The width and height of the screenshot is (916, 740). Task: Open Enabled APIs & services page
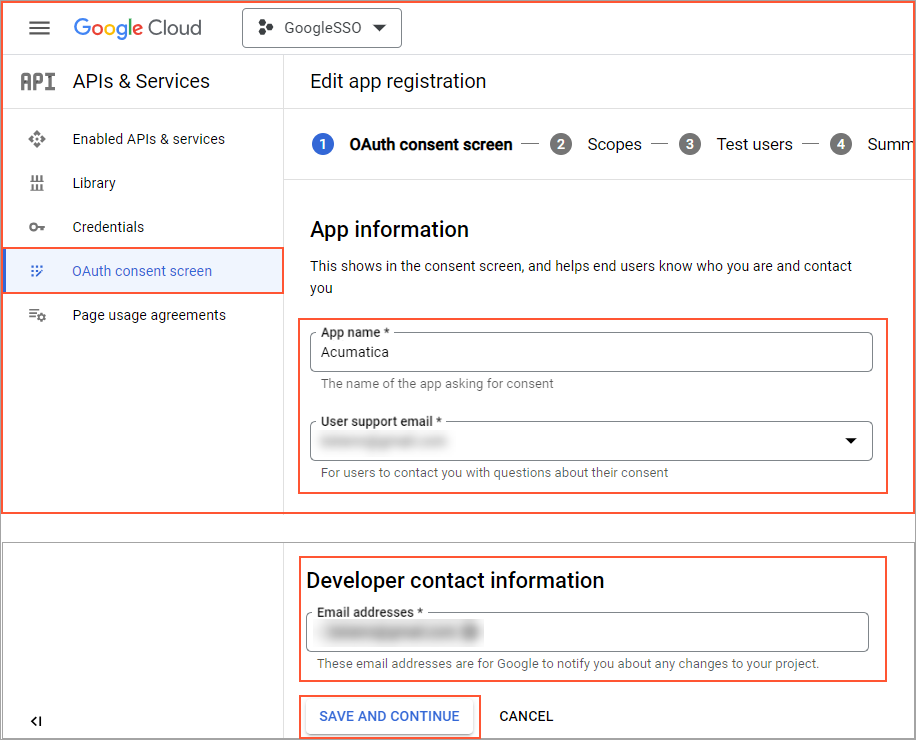coord(148,139)
